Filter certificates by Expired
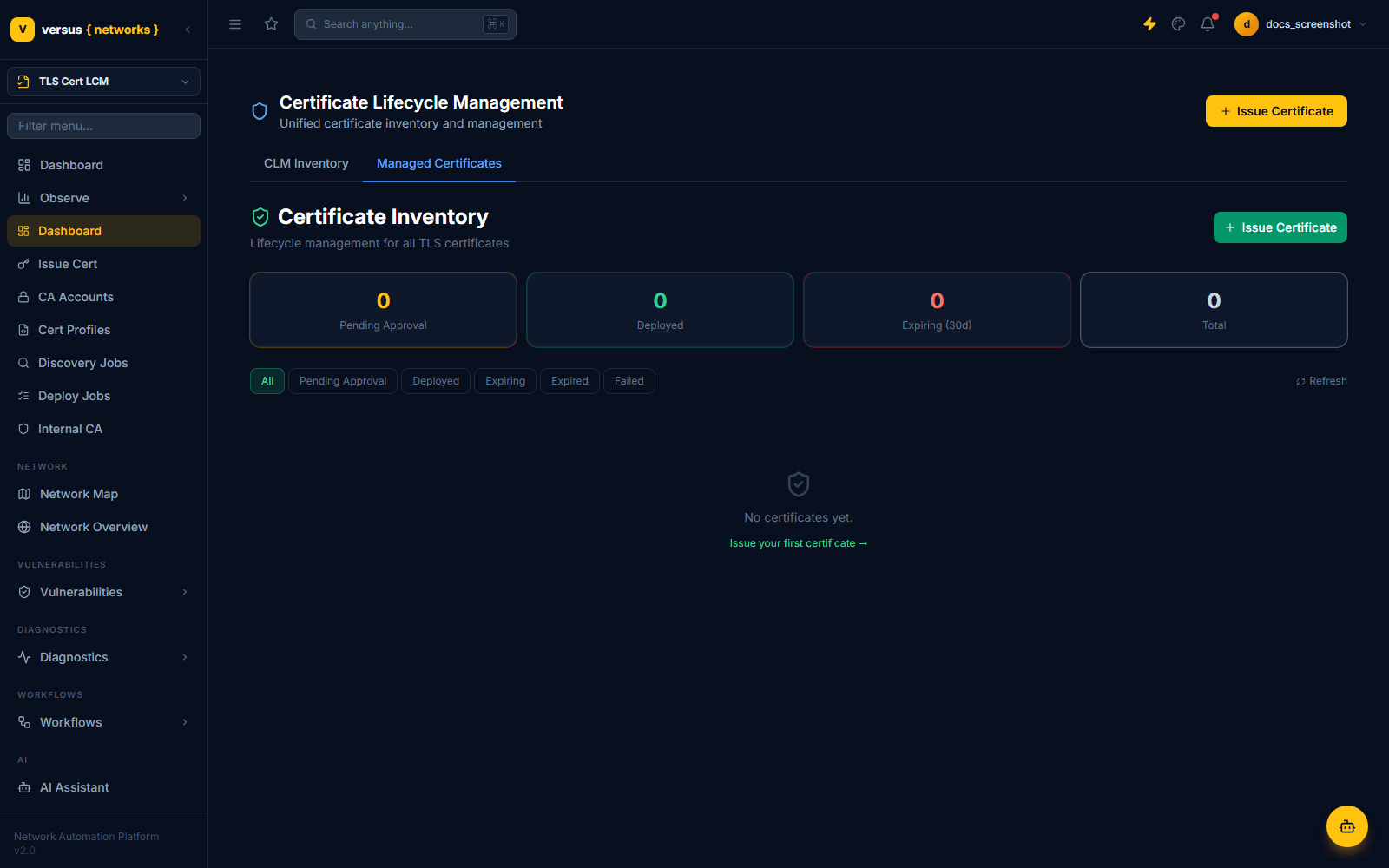Viewport: 1389px width, 868px height. (569, 381)
